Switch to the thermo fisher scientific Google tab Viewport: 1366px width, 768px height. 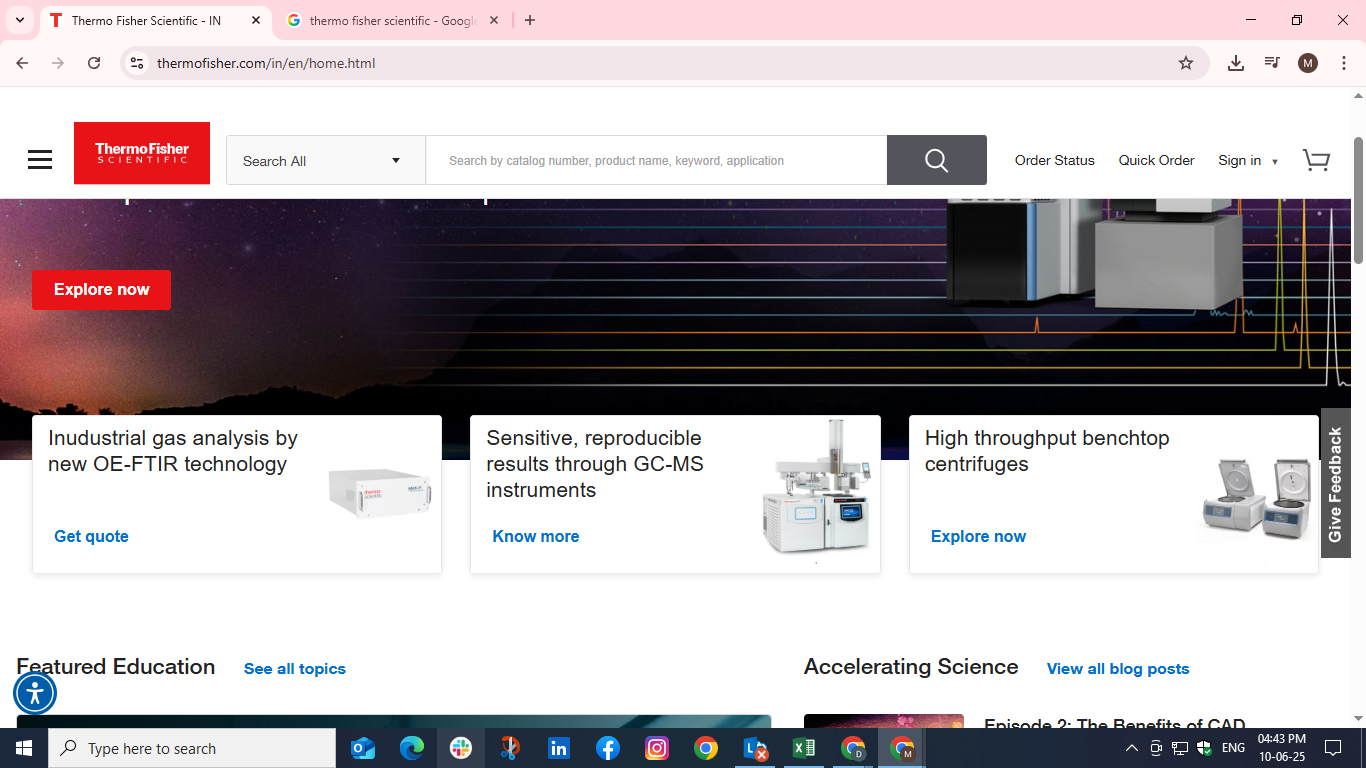click(x=393, y=20)
